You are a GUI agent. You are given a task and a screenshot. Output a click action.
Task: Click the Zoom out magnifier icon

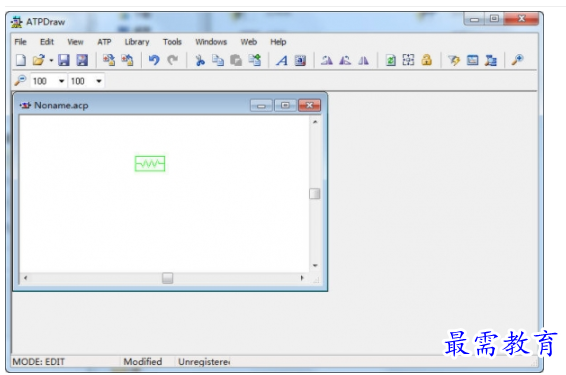click(20, 80)
